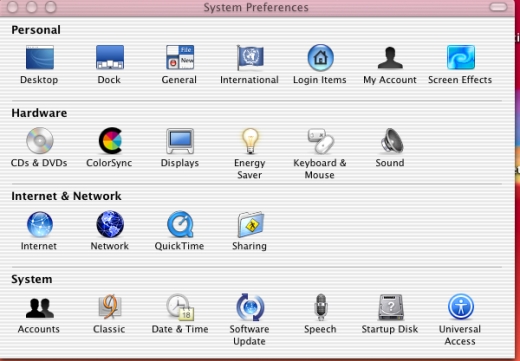The height and width of the screenshot is (361, 520).
Task: Select the International flag icon
Action: pos(250,58)
